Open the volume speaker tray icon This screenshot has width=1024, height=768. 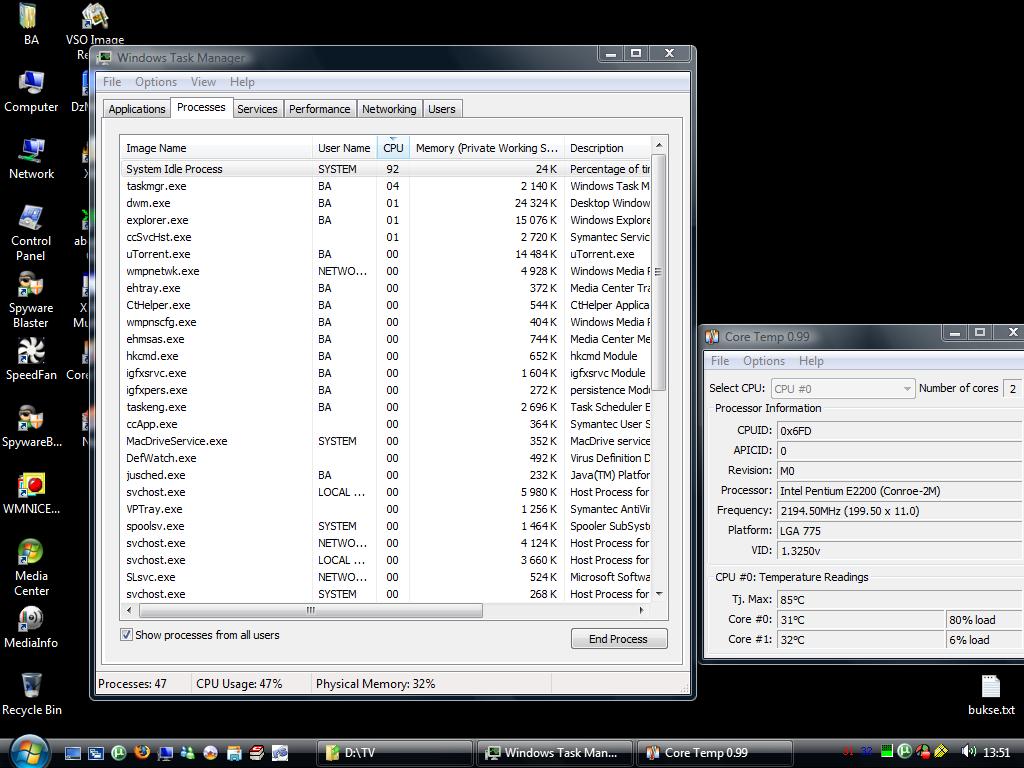pos(967,752)
